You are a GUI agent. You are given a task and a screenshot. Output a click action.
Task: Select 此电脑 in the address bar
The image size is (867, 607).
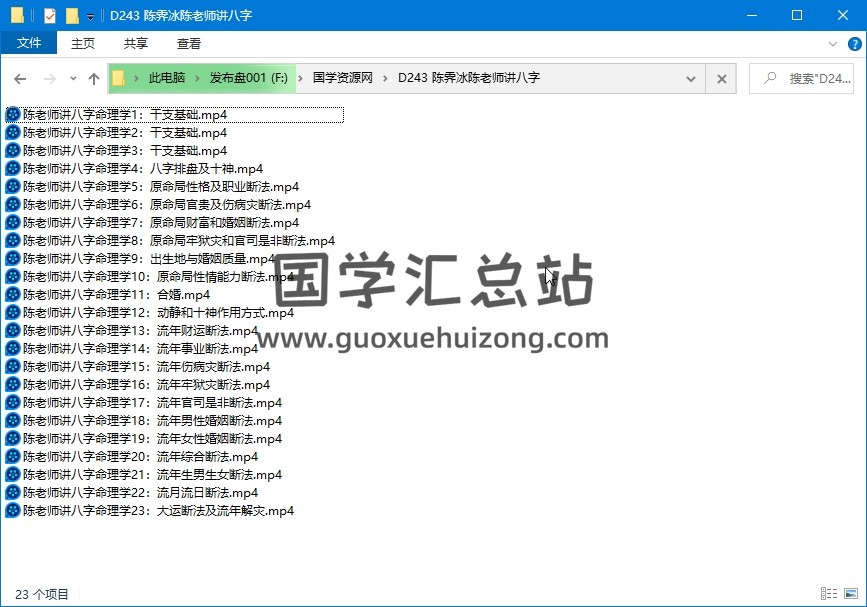point(166,78)
